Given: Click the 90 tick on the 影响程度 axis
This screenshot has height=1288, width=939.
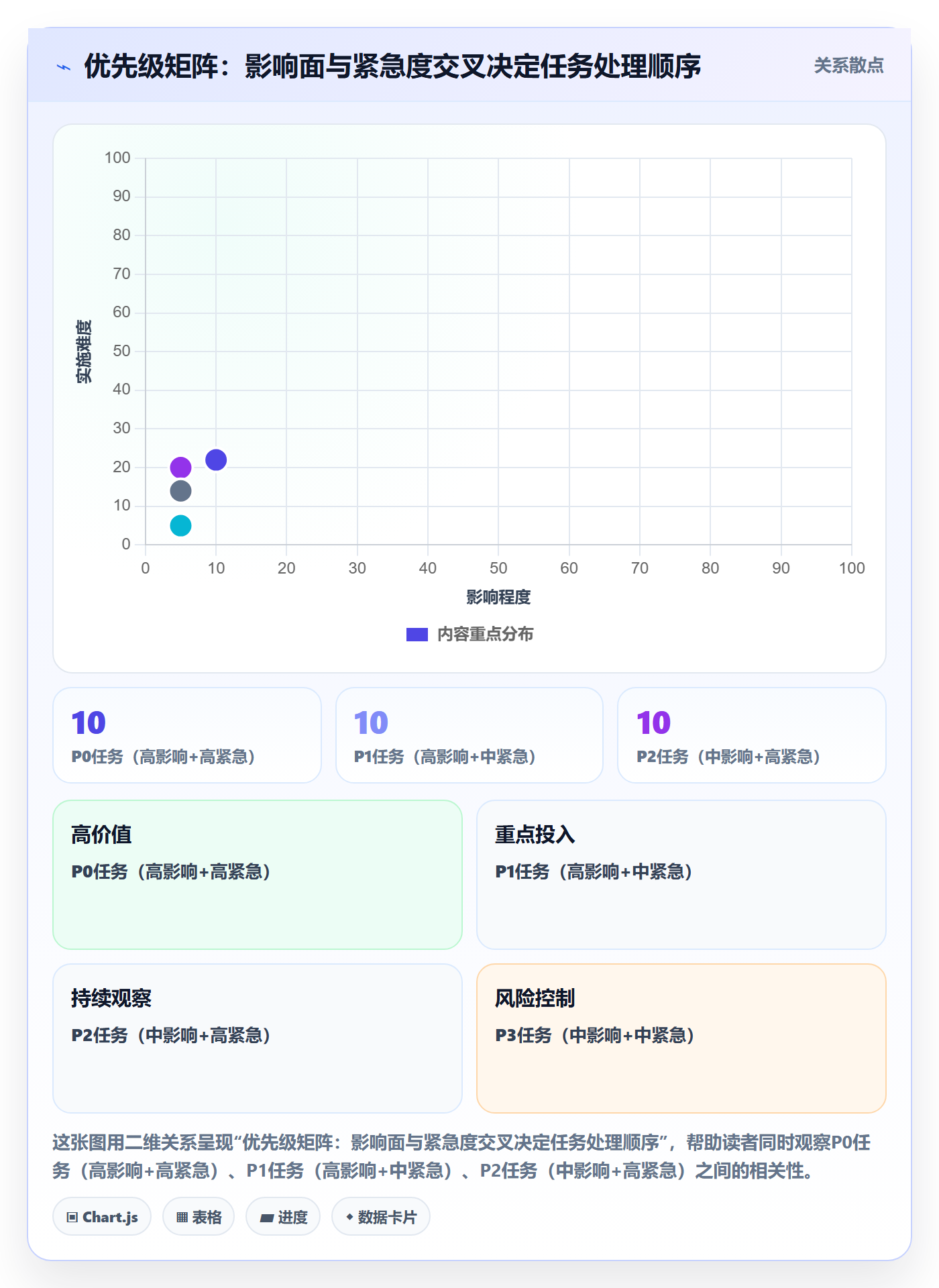Looking at the screenshot, I should tap(781, 568).
